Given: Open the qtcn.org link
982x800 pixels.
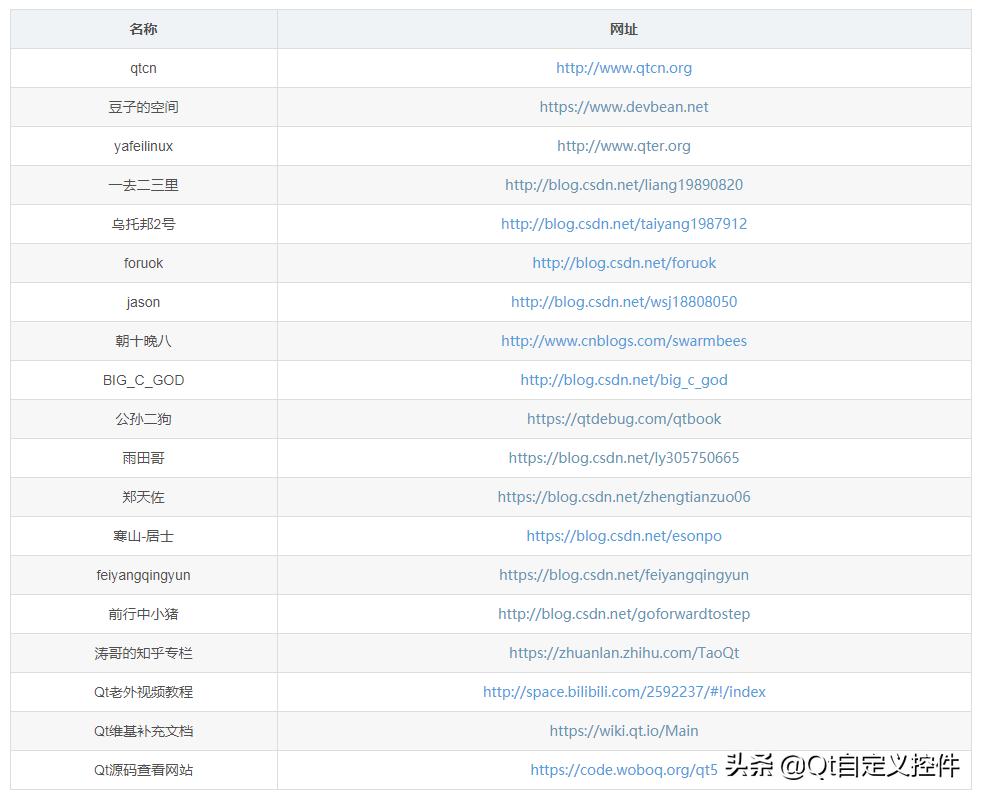Looking at the screenshot, I should click(x=624, y=67).
